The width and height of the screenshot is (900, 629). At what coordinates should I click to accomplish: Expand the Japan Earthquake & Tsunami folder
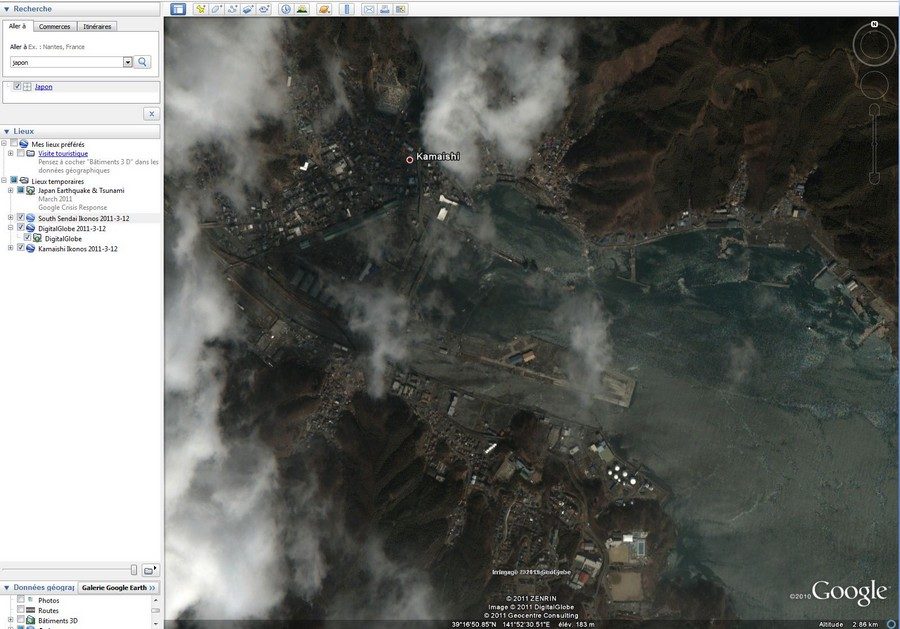point(10,190)
